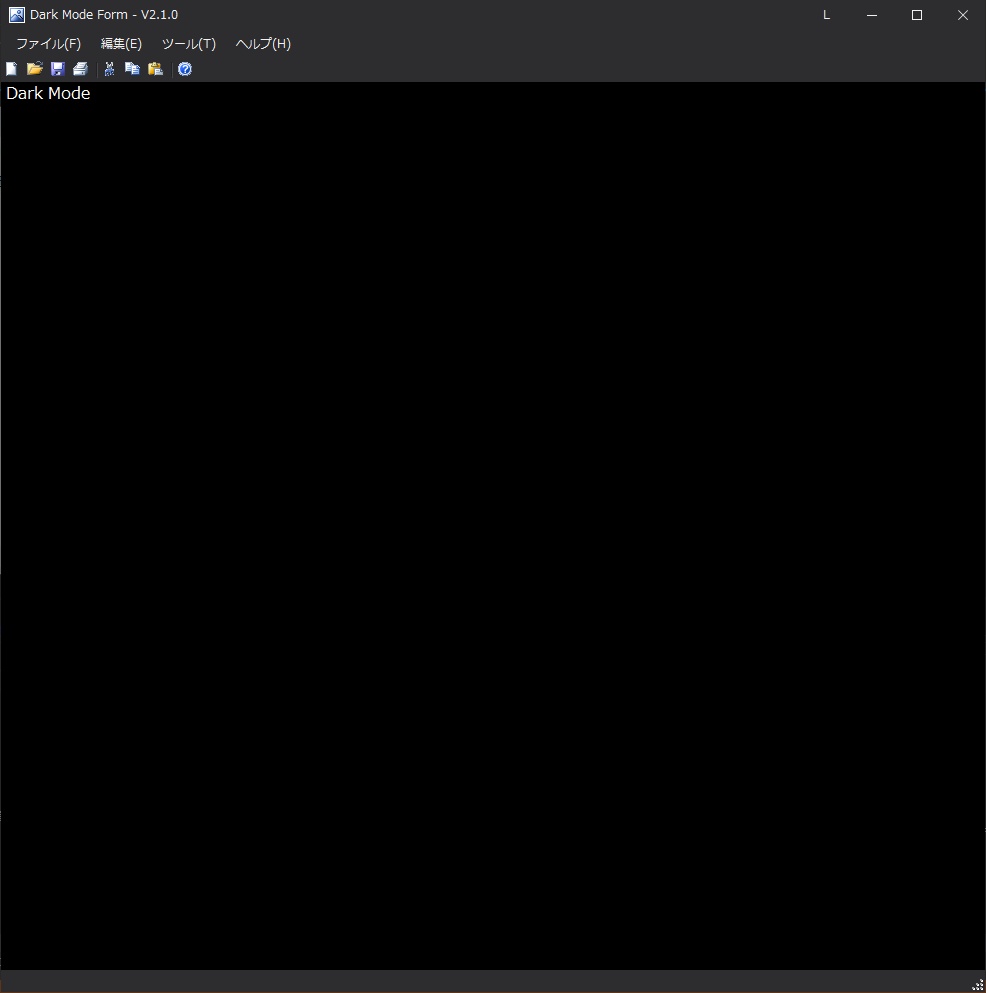Create a new file with the New icon

click(11, 68)
